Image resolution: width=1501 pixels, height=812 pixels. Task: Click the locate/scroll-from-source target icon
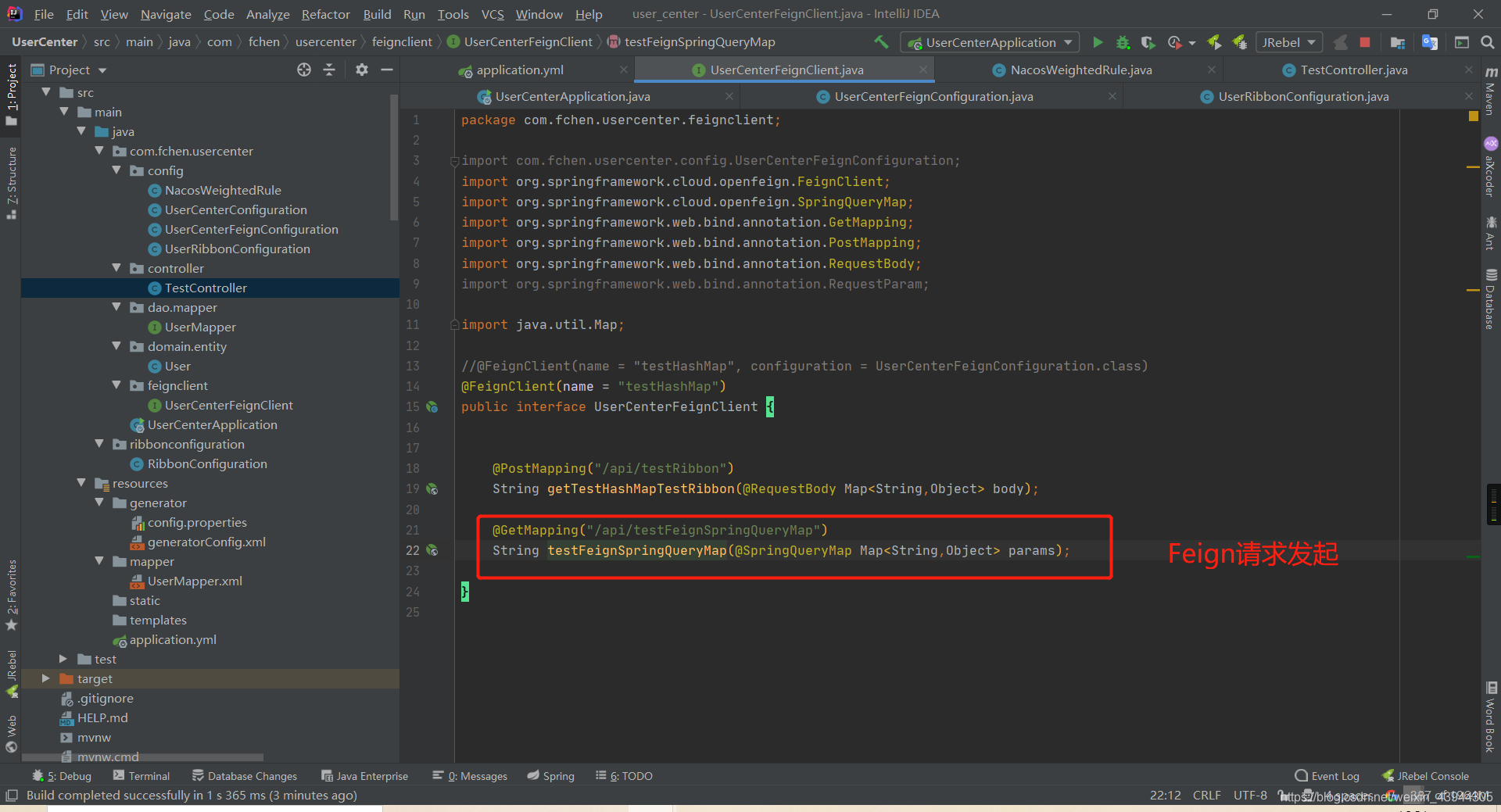tap(304, 70)
